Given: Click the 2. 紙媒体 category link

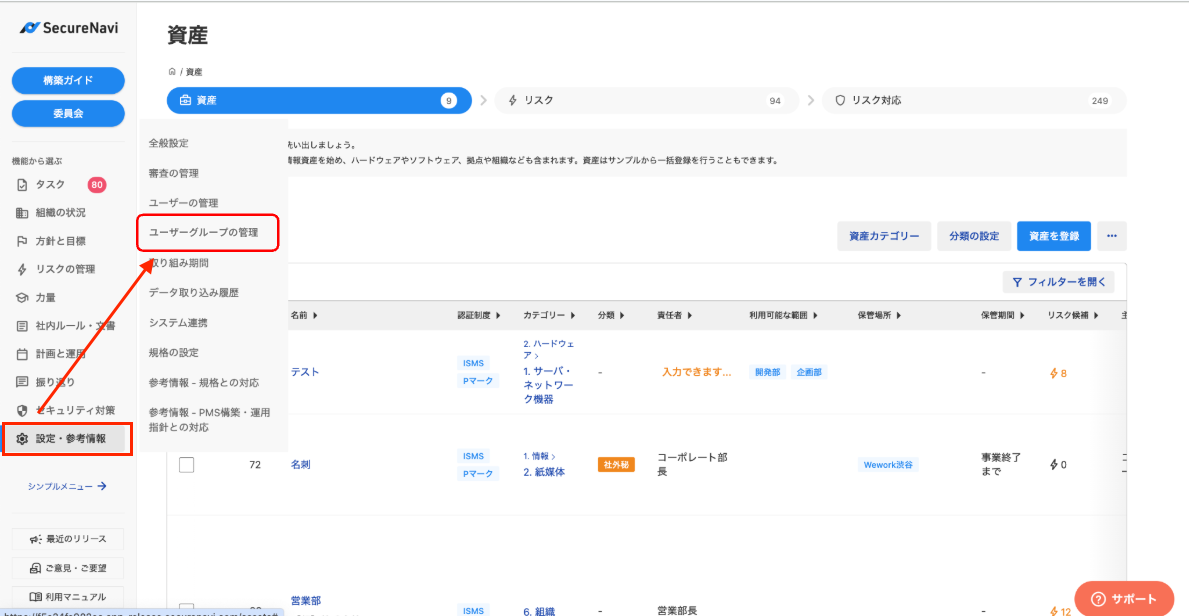Looking at the screenshot, I should (x=544, y=472).
